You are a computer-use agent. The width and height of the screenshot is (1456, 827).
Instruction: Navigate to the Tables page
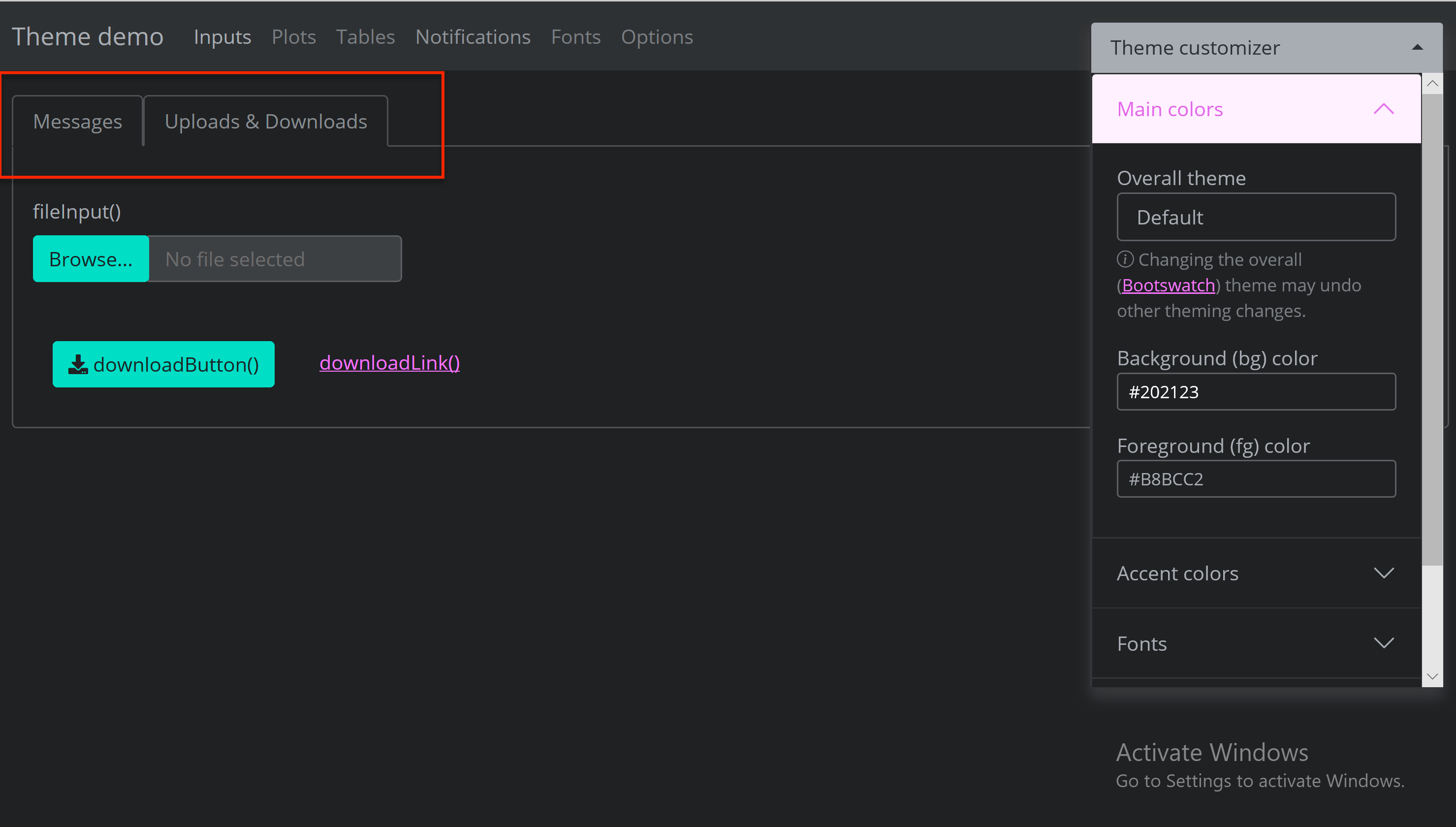coord(365,36)
